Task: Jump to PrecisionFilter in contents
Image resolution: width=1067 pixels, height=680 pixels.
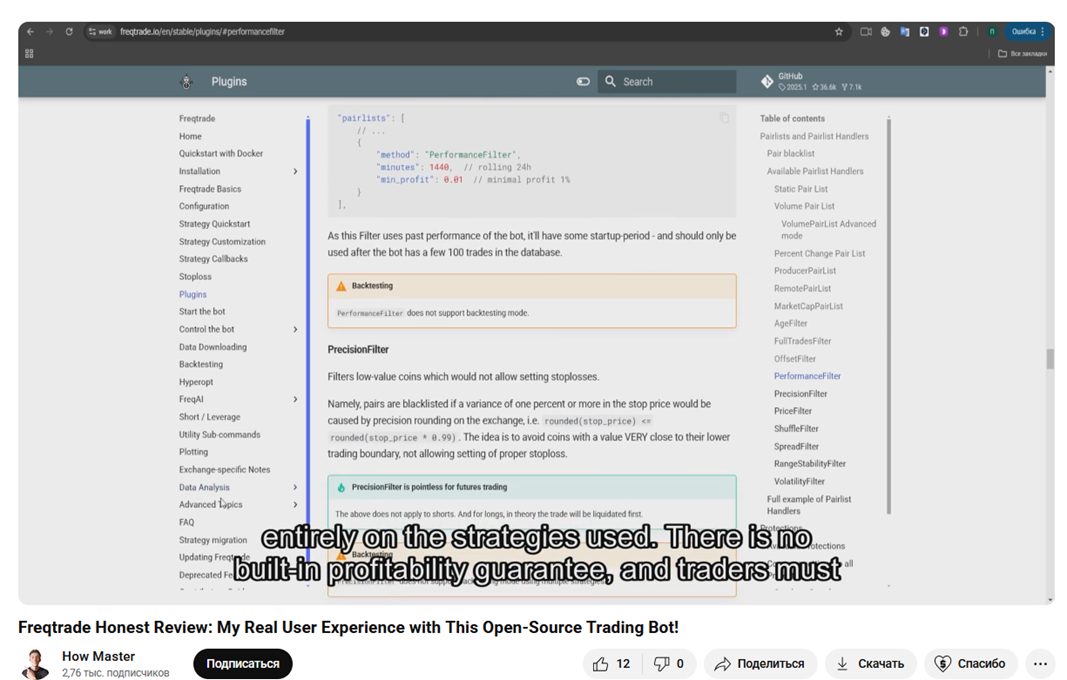Action: pyautogui.click(x=800, y=394)
